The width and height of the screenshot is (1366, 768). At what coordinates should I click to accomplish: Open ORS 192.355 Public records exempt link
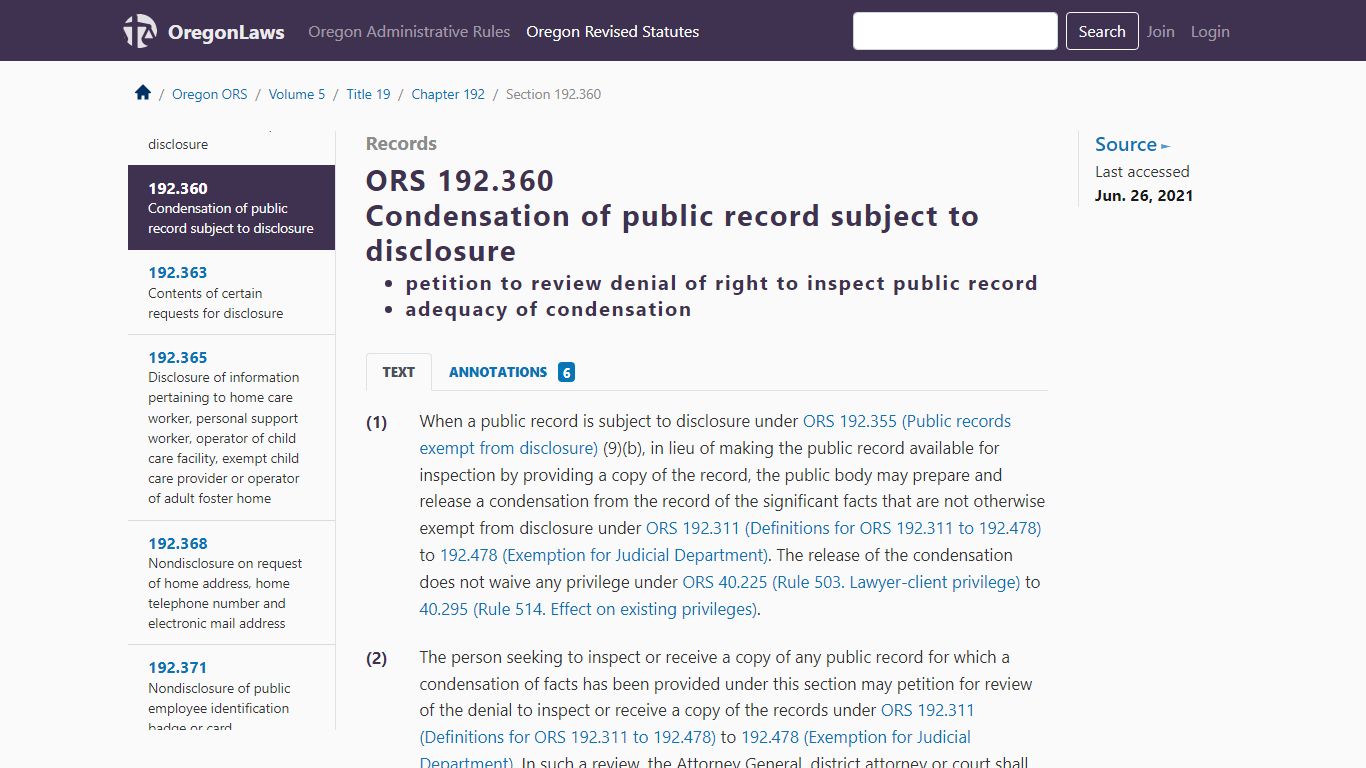click(715, 434)
